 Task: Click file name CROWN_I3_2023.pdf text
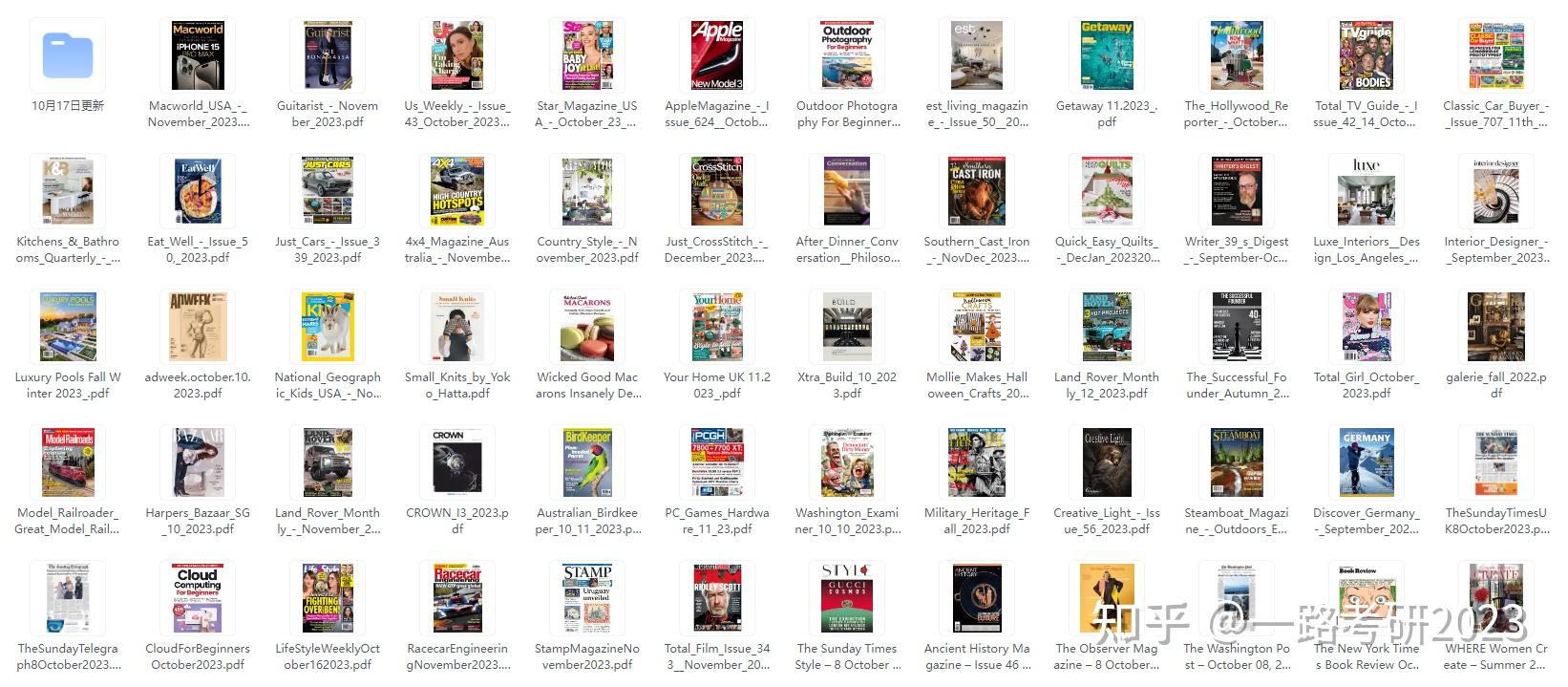point(457,521)
